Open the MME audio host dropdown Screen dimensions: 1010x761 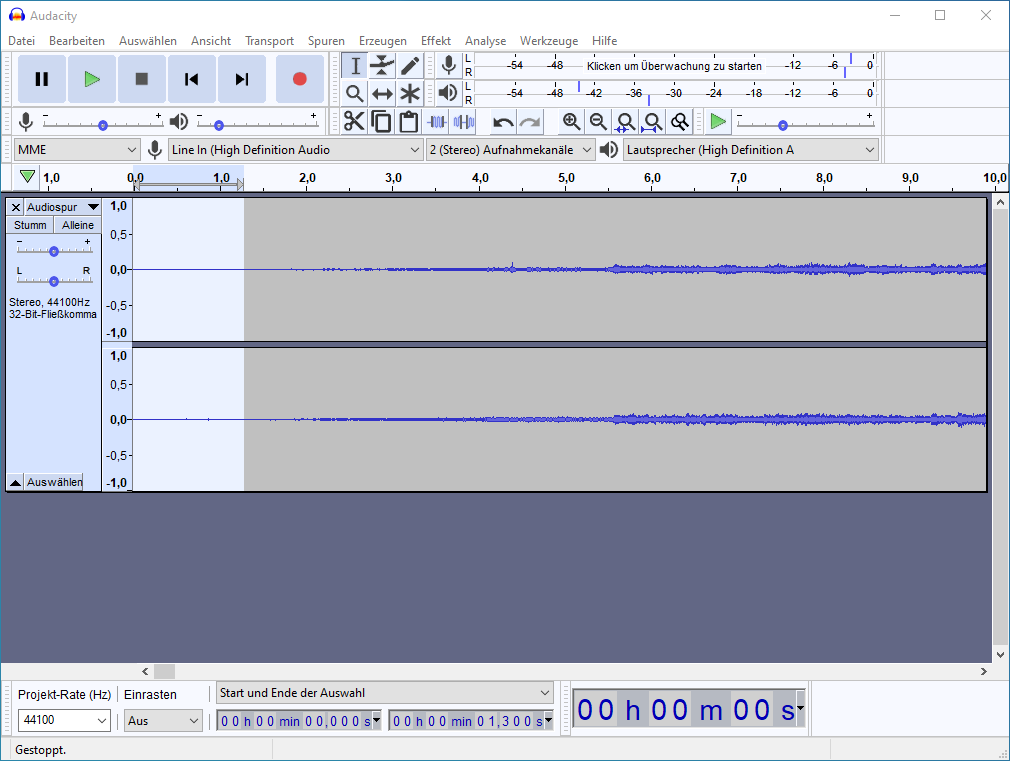pos(77,150)
